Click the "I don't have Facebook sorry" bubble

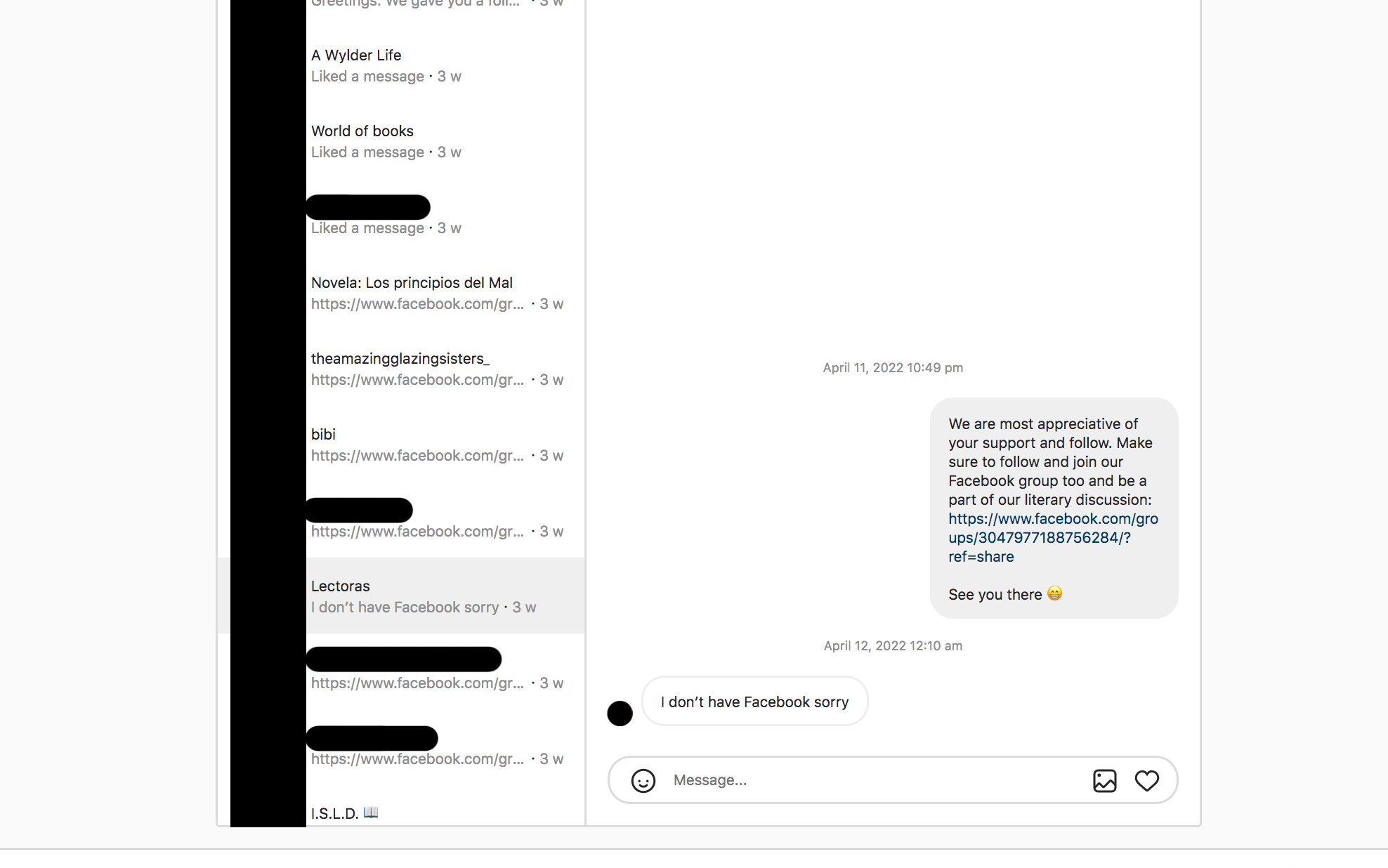tap(754, 701)
